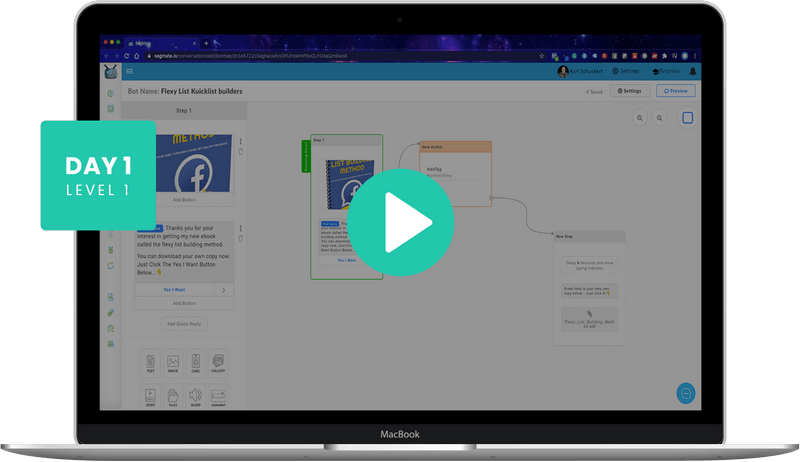Click the Add Quick Reply button
This screenshot has width=800, height=462.
[x=184, y=324]
